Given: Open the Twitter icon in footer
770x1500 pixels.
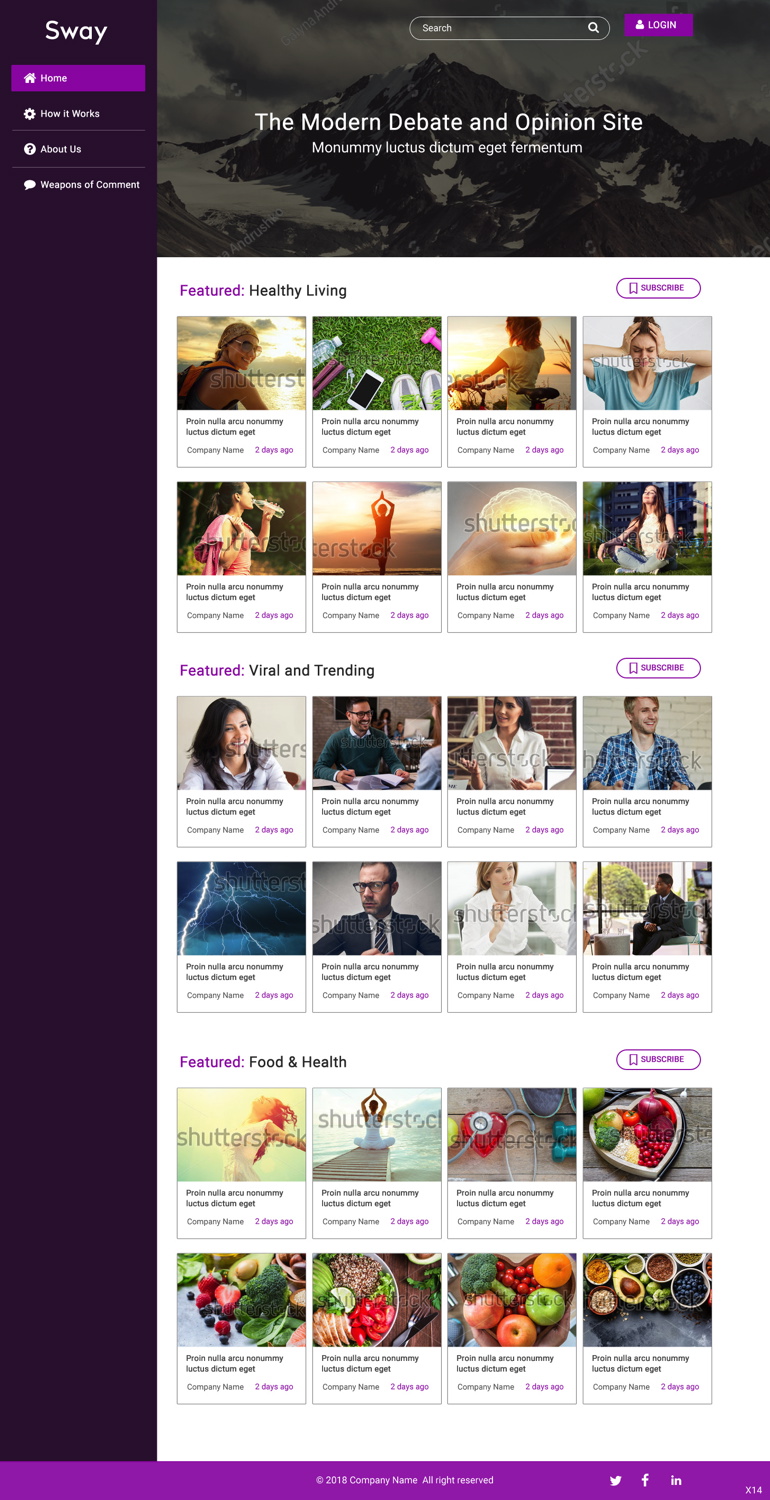Looking at the screenshot, I should pyautogui.click(x=616, y=1480).
